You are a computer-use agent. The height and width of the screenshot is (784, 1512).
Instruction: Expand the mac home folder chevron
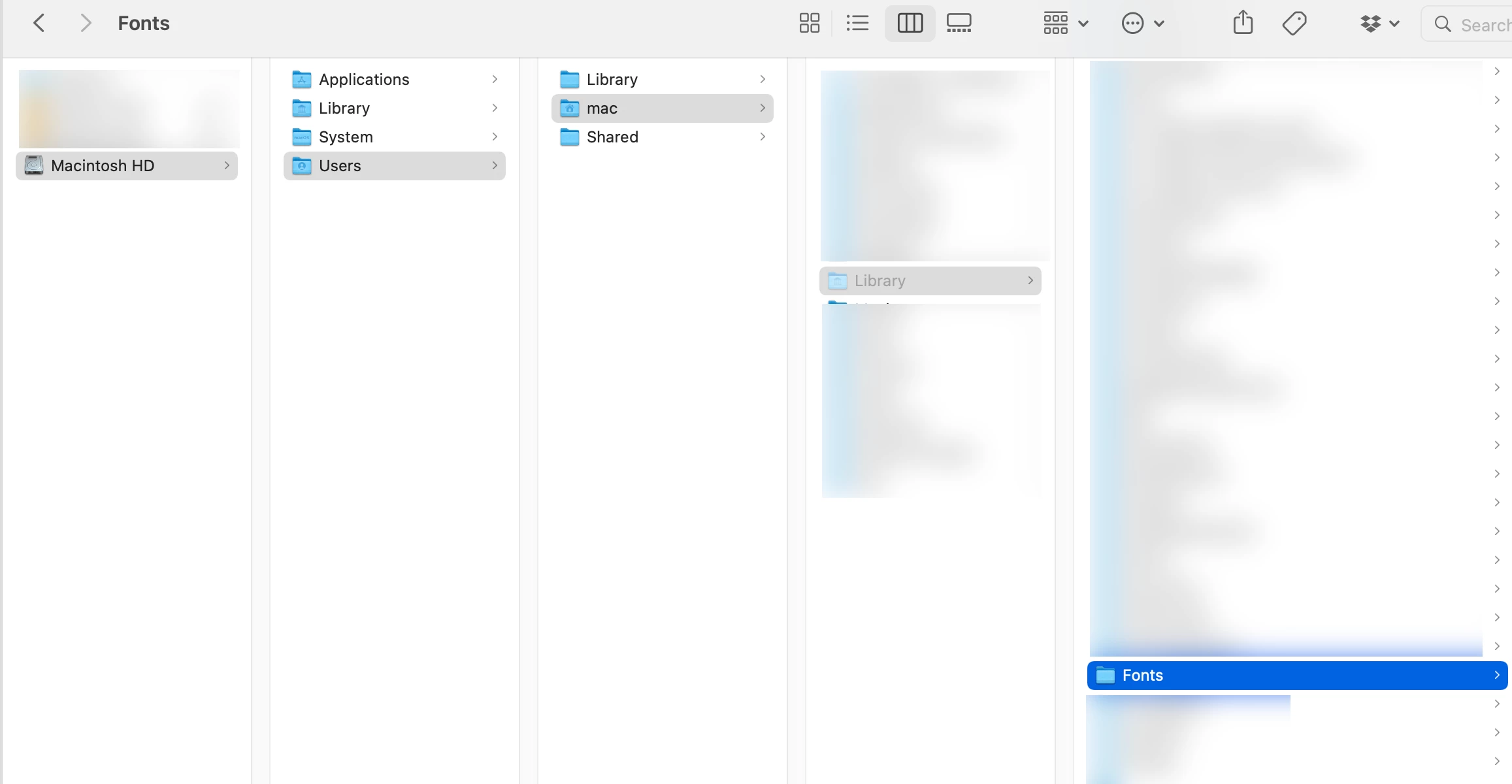click(762, 108)
